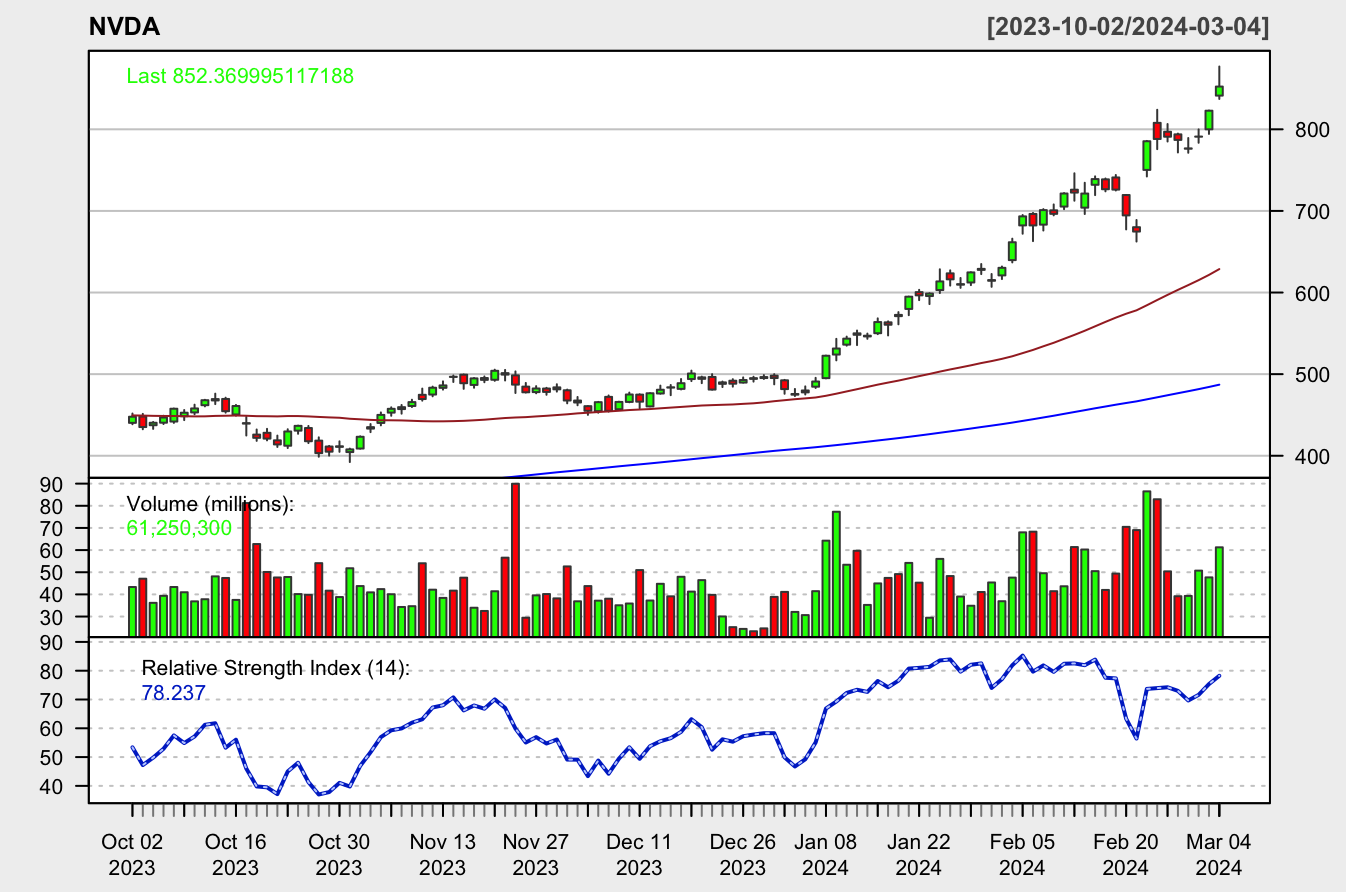1346x892 pixels.
Task: Click the Nov 13 2023 date label
Action: [443, 853]
